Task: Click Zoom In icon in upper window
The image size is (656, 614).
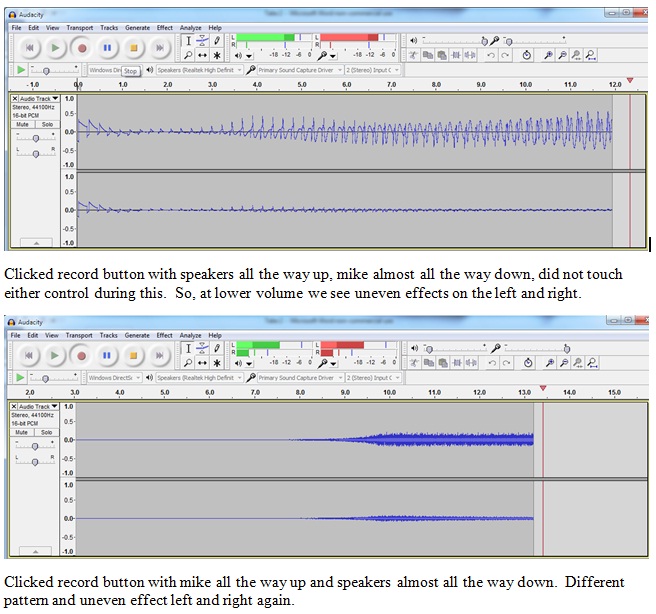Action: click(x=548, y=55)
